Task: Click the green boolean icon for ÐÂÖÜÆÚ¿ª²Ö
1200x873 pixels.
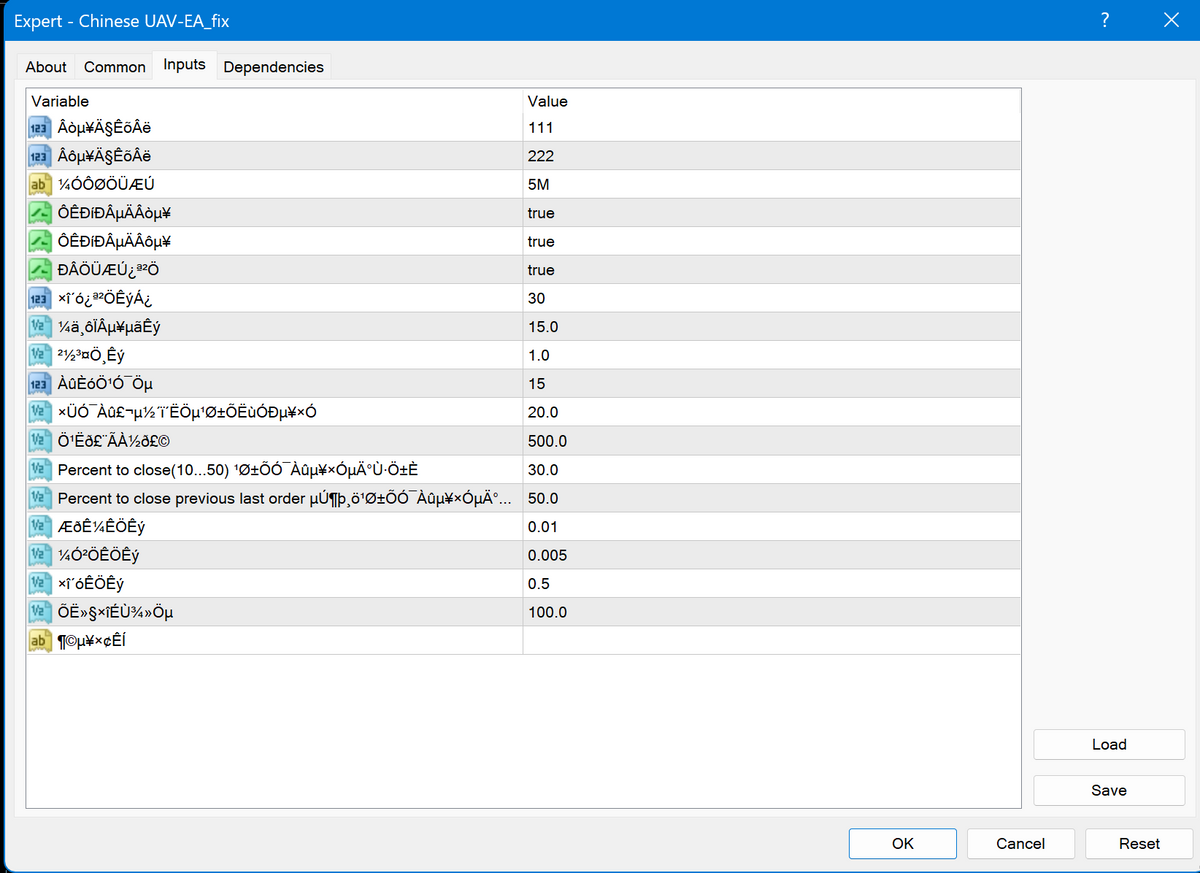Action: pyautogui.click(x=40, y=271)
